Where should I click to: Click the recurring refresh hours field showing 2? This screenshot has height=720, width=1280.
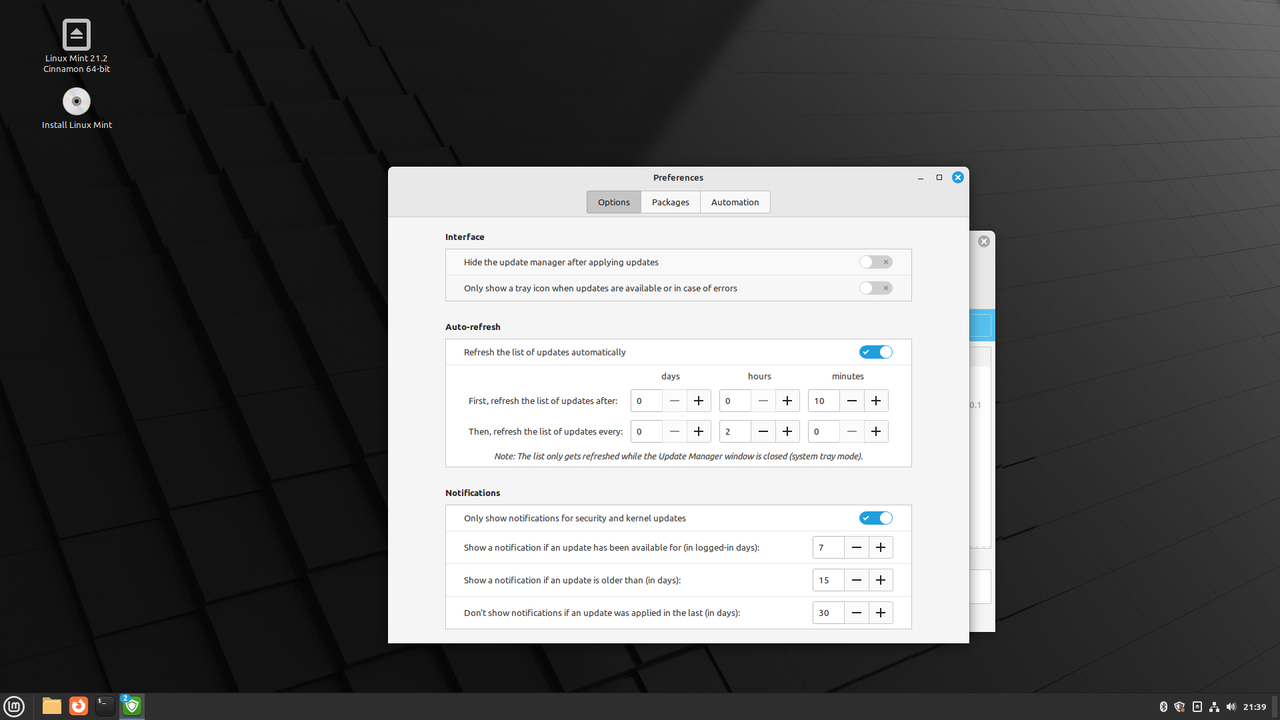(735, 432)
